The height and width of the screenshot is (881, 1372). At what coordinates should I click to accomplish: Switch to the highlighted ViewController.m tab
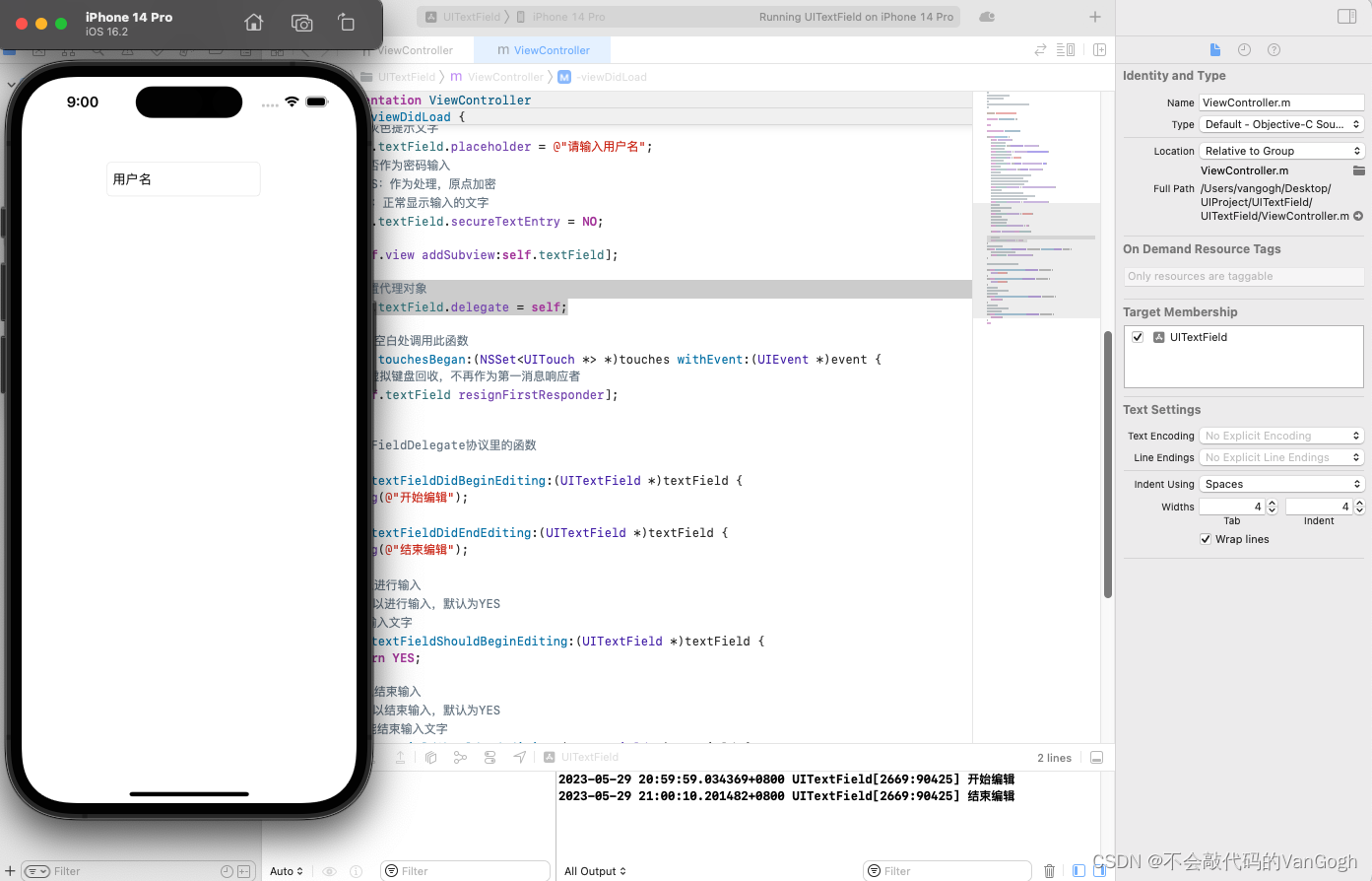pyautogui.click(x=543, y=50)
